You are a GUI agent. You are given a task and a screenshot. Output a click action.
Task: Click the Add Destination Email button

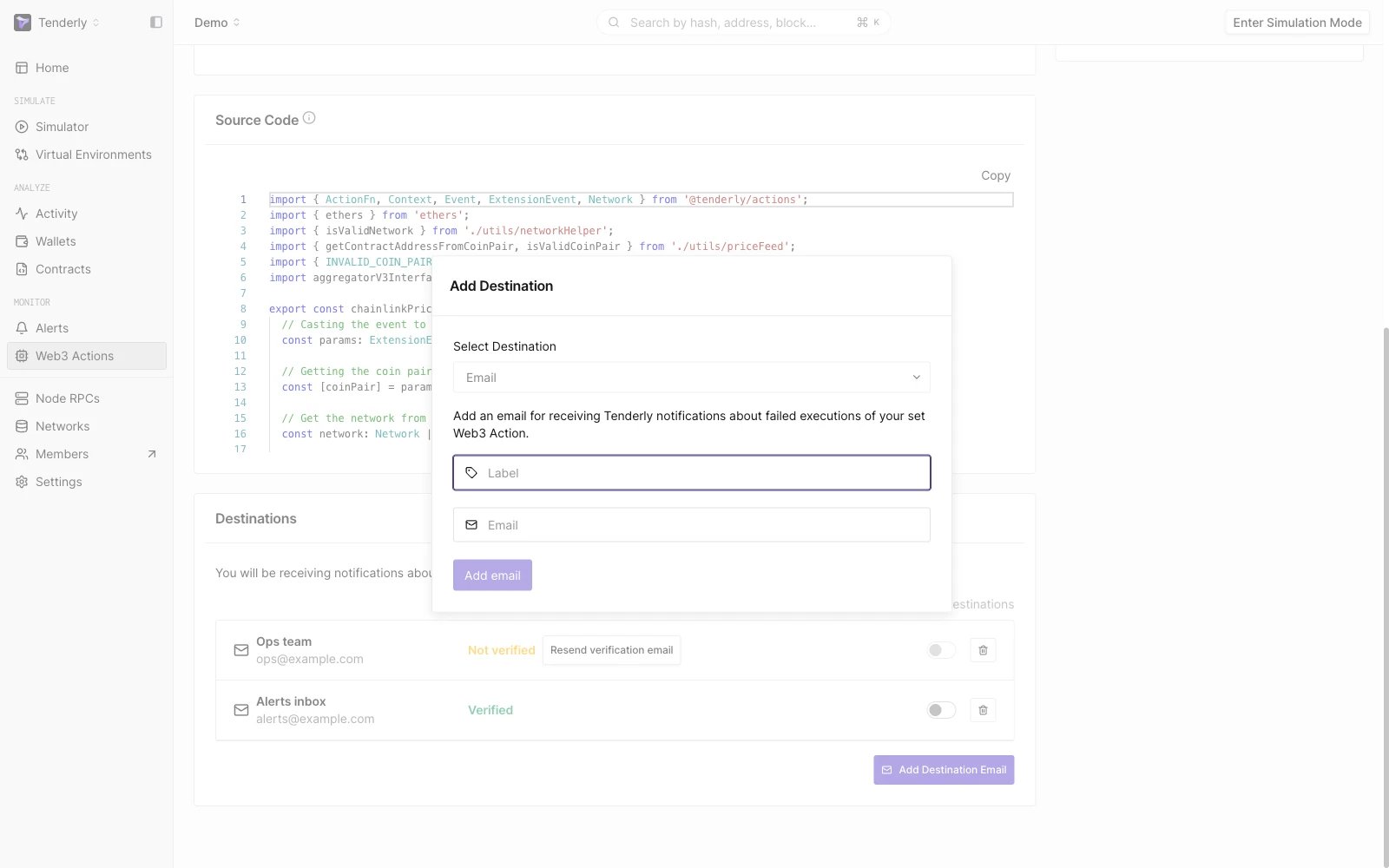(x=944, y=770)
